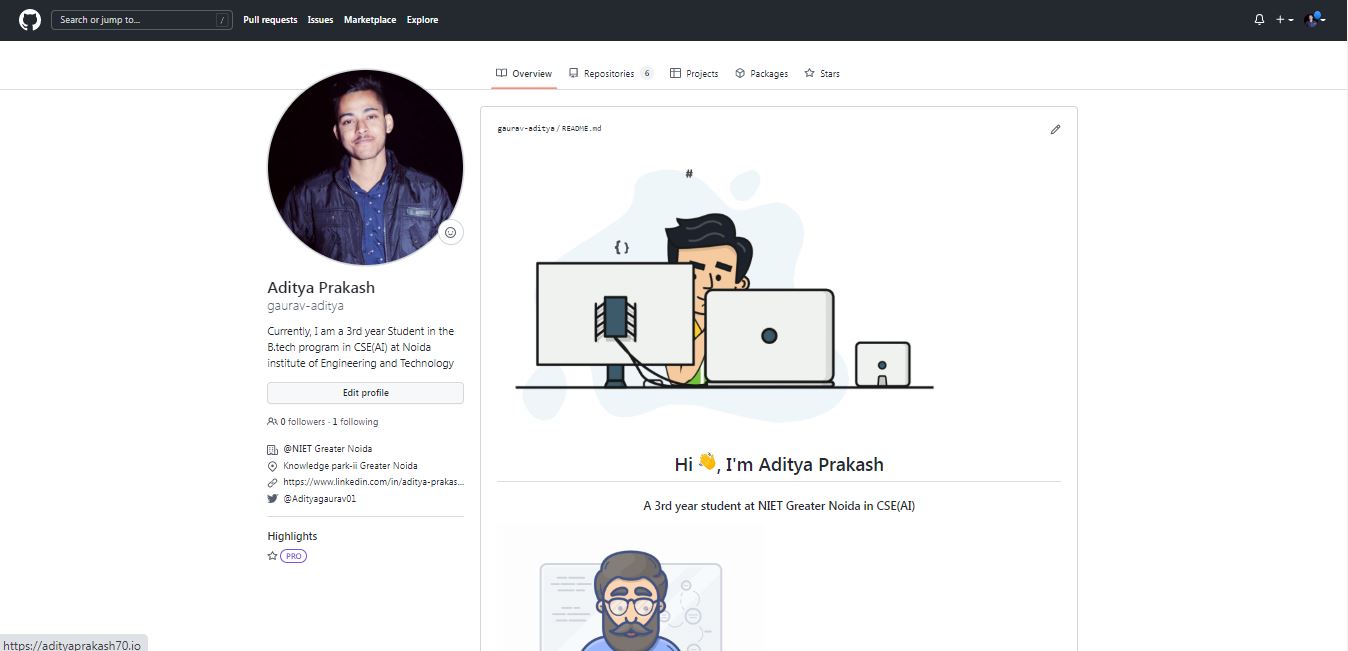The height and width of the screenshot is (651, 1348).
Task: Click the organization building icon
Action: 272,450
